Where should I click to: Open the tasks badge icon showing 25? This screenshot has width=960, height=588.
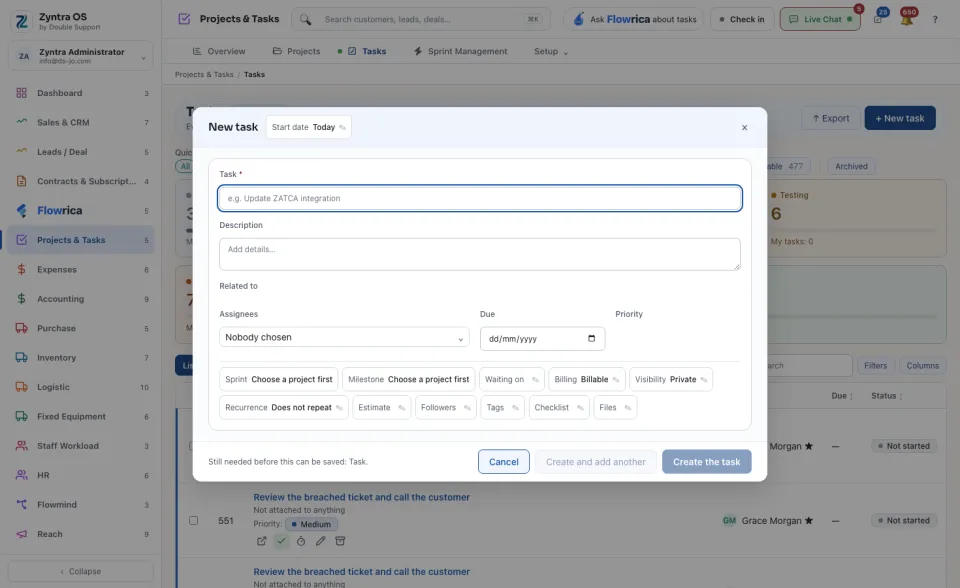pos(879,18)
